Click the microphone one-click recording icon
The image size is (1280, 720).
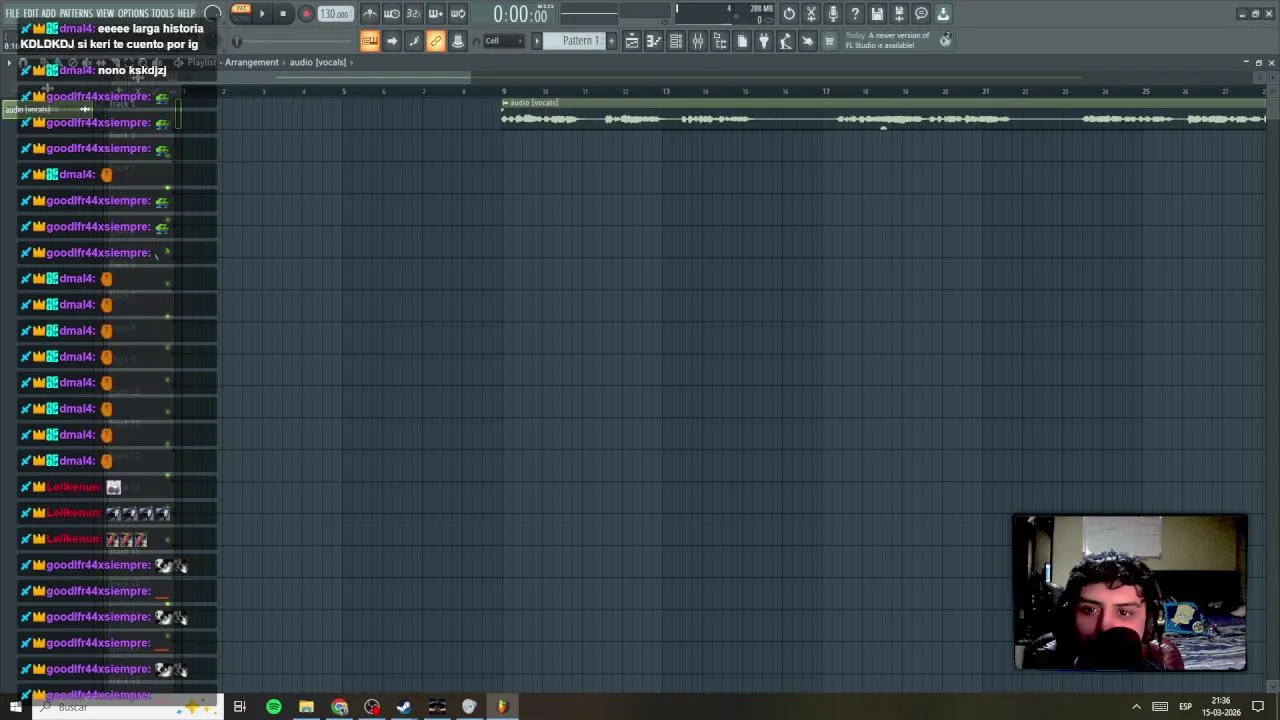pyautogui.click(x=833, y=14)
